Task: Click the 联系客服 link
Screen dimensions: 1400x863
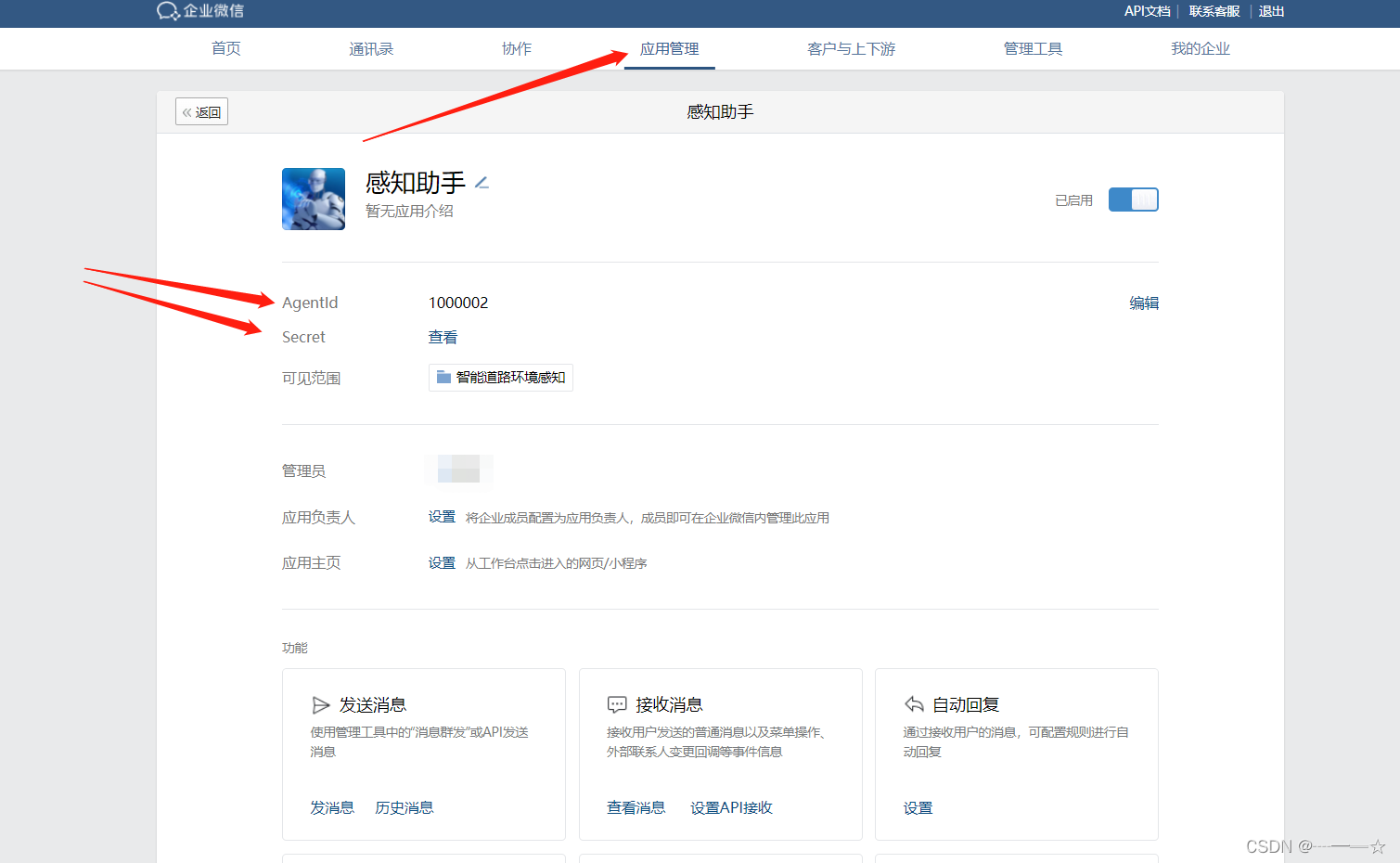Action: [1214, 11]
